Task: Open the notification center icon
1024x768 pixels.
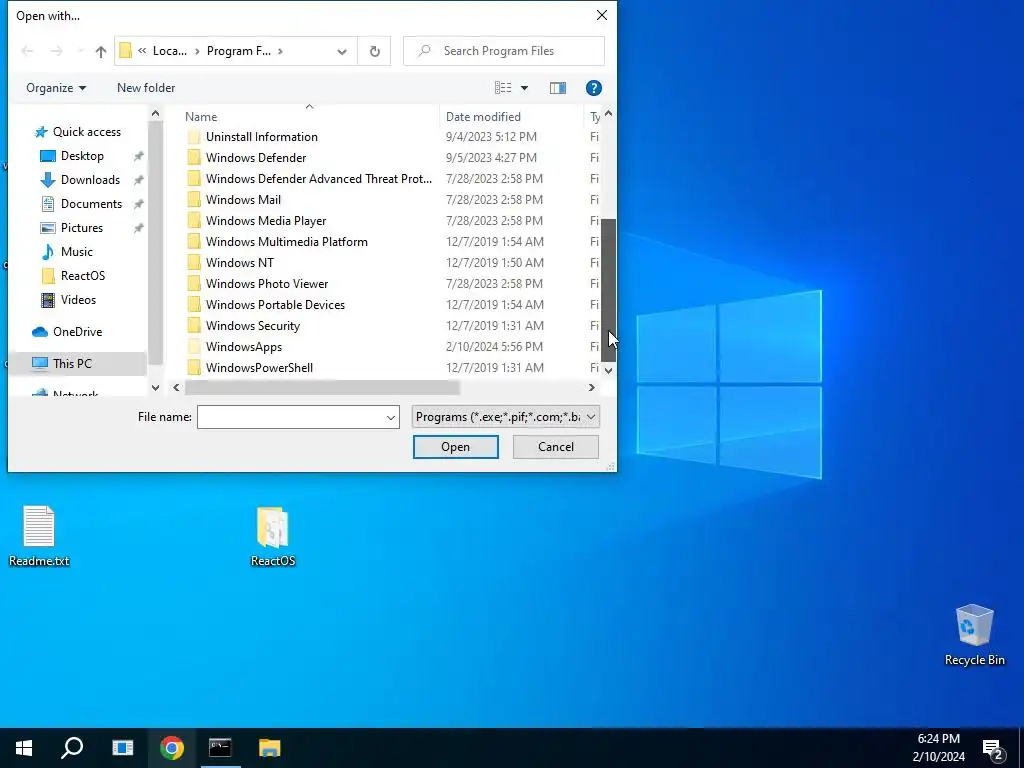Action: click(x=992, y=749)
